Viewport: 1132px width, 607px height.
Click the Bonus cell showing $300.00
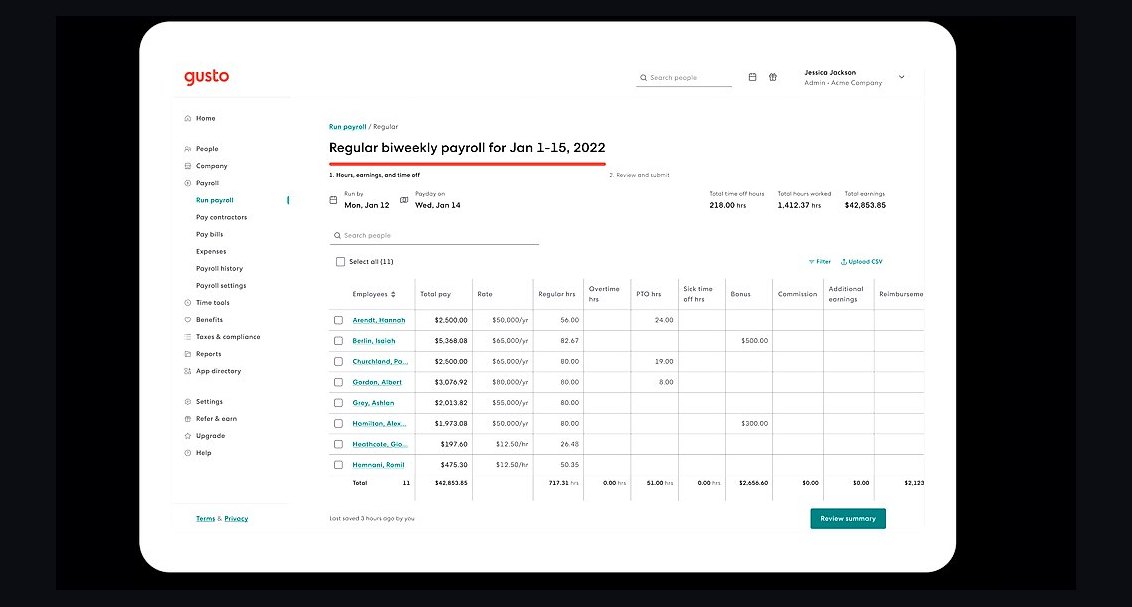pyautogui.click(x=749, y=424)
